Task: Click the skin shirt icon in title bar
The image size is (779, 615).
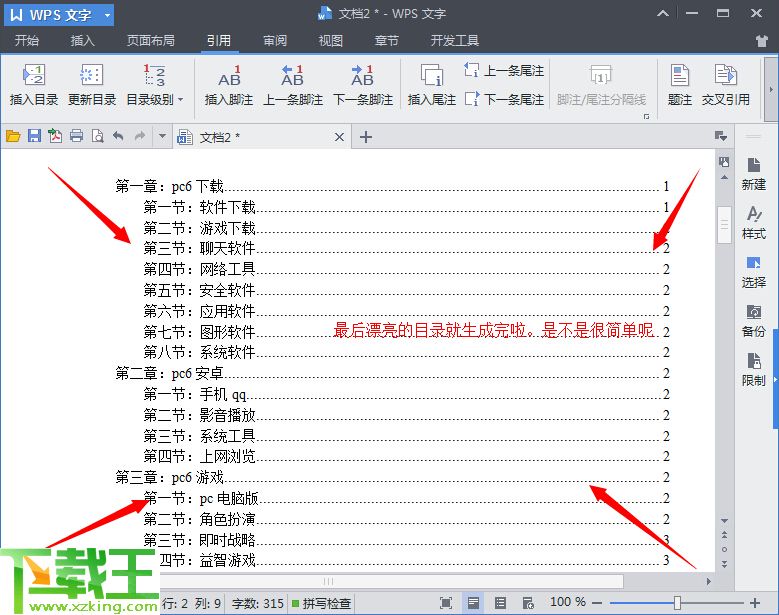Action: [762, 41]
